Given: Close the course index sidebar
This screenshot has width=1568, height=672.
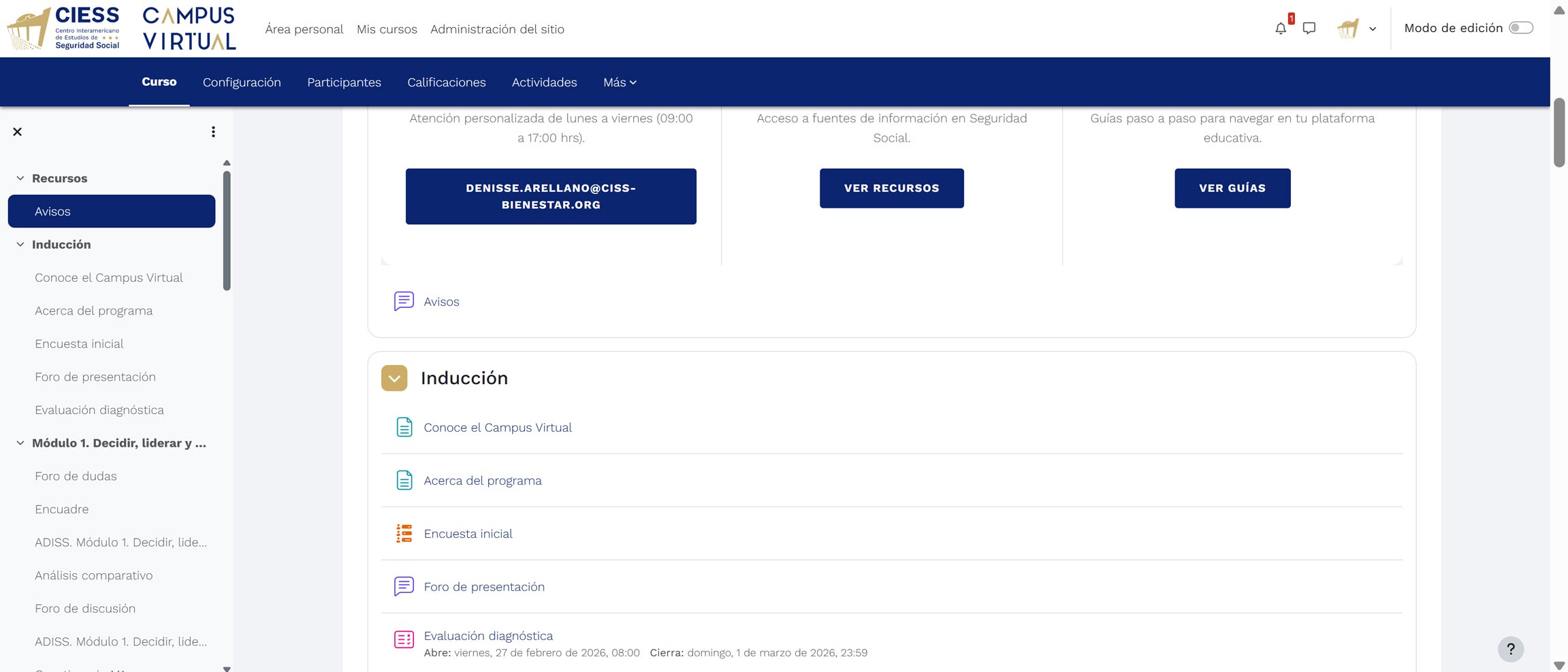Looking at the screenshot, I should click(x=18, y=131).
